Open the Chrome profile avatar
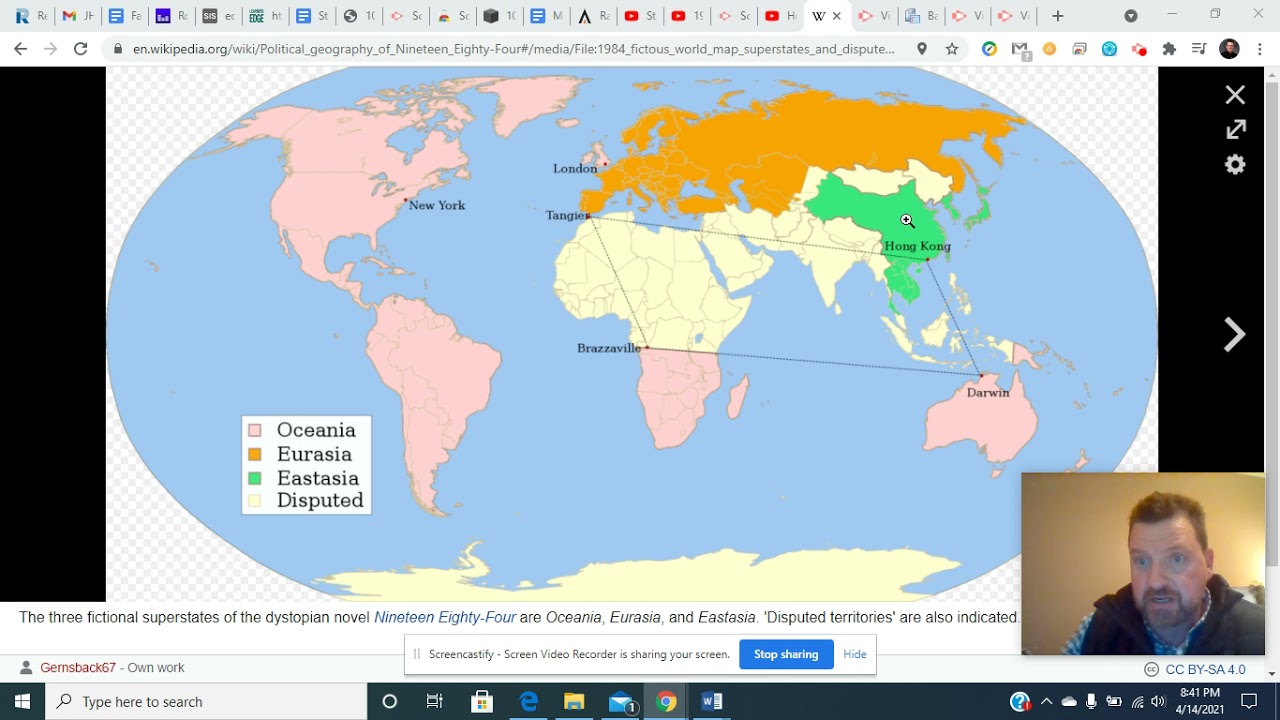Screen dimensions: 1280x720 click(1230, 49)
